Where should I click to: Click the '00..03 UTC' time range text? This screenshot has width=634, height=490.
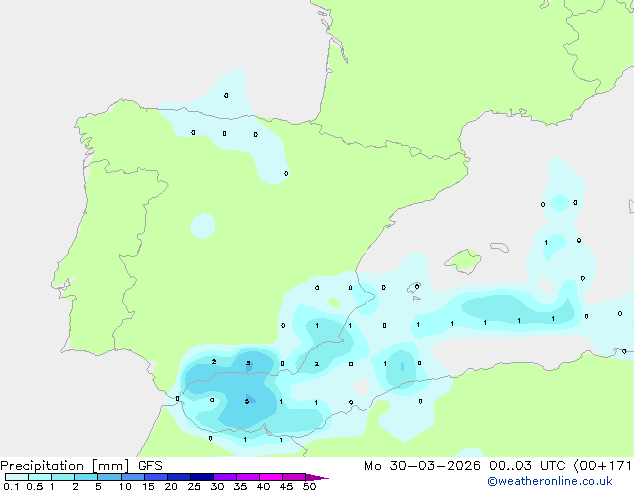pyautogui.click(x=527, y=466)
